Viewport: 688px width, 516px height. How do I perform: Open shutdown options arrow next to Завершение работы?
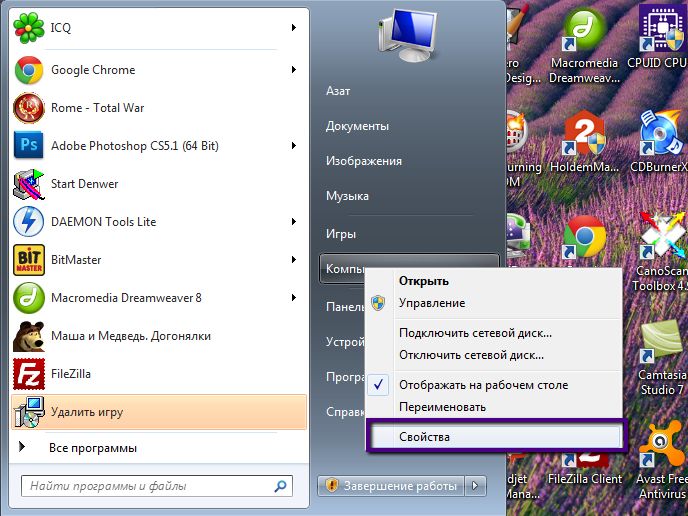point(477,486)
